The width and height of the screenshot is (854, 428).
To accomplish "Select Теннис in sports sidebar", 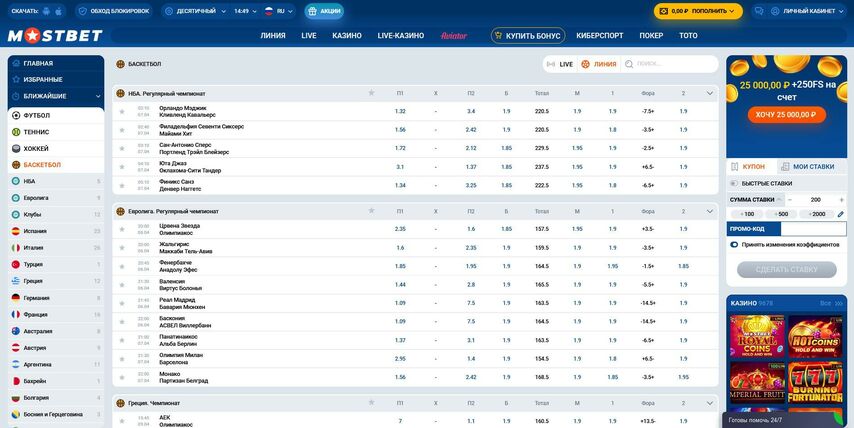I will pos(56,132).
